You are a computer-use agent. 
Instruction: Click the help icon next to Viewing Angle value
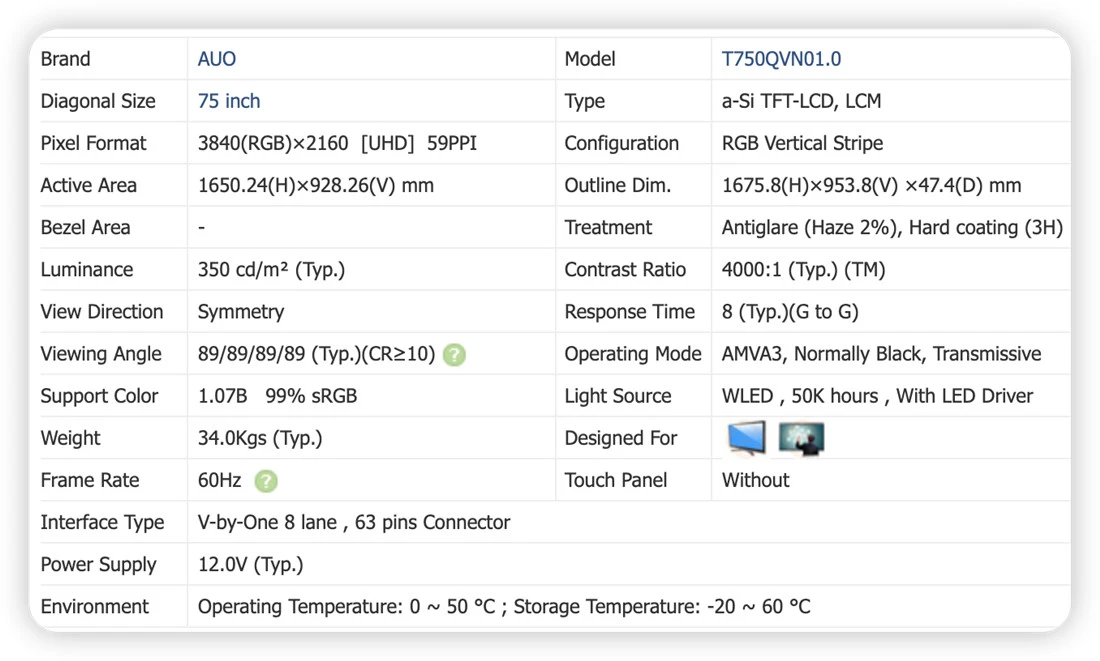(455, 354)
